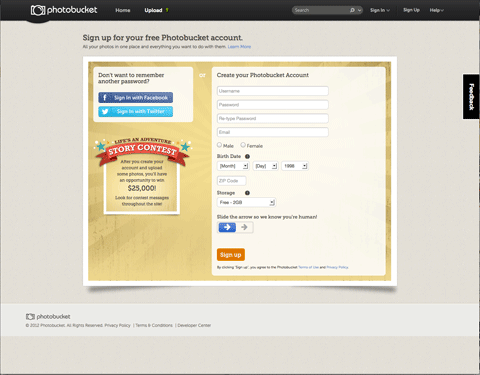
Task: Expand the Storage Free - 2GB dropdown
Action: [x=246, y=202]
